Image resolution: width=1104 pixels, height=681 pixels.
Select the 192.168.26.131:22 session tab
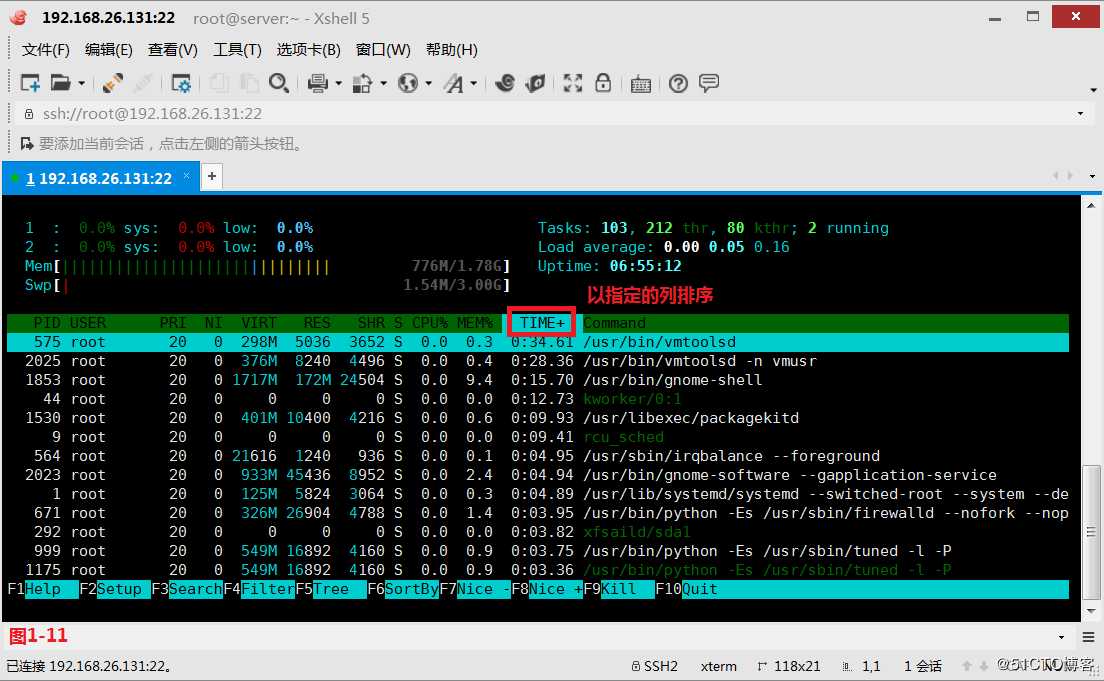point(99,178)
